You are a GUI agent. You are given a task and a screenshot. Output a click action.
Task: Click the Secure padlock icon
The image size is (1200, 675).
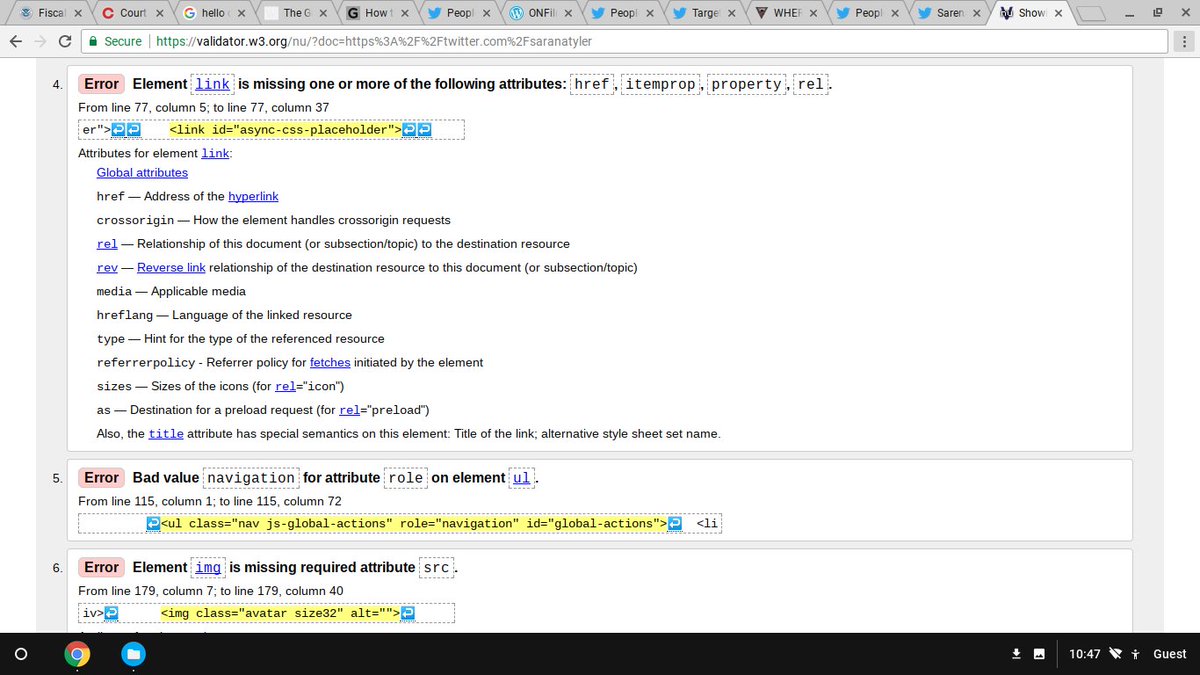pyautogui.click(x=93, y=42)
